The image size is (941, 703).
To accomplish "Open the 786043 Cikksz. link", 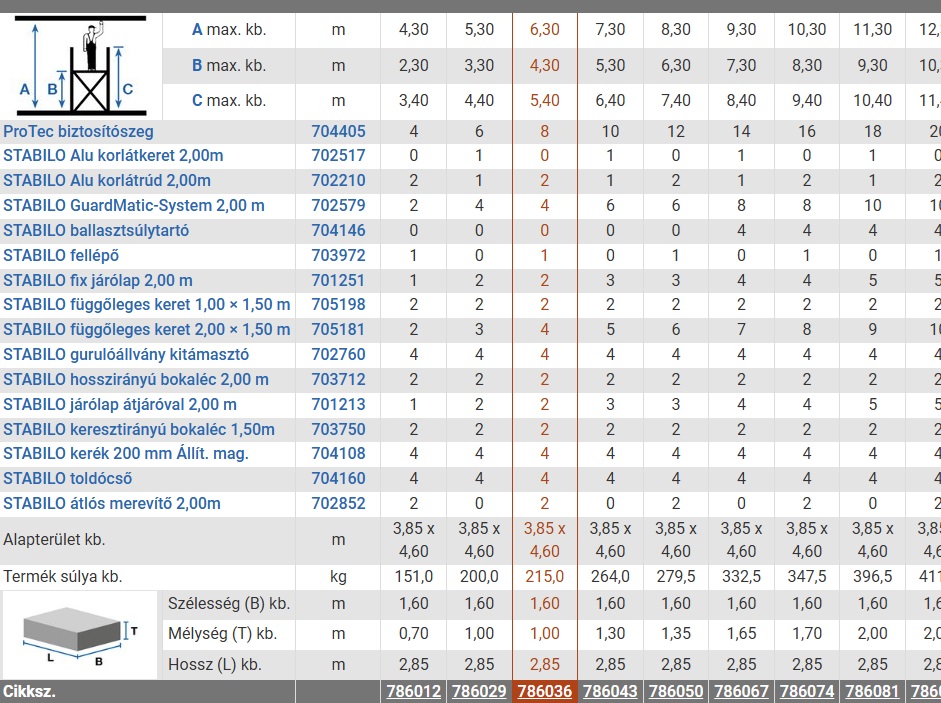I will [610, 691].
